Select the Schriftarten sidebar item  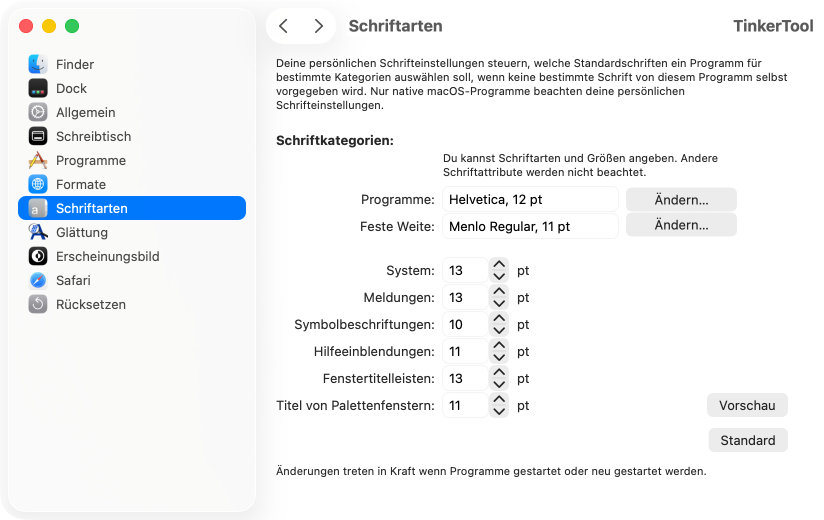132,208
